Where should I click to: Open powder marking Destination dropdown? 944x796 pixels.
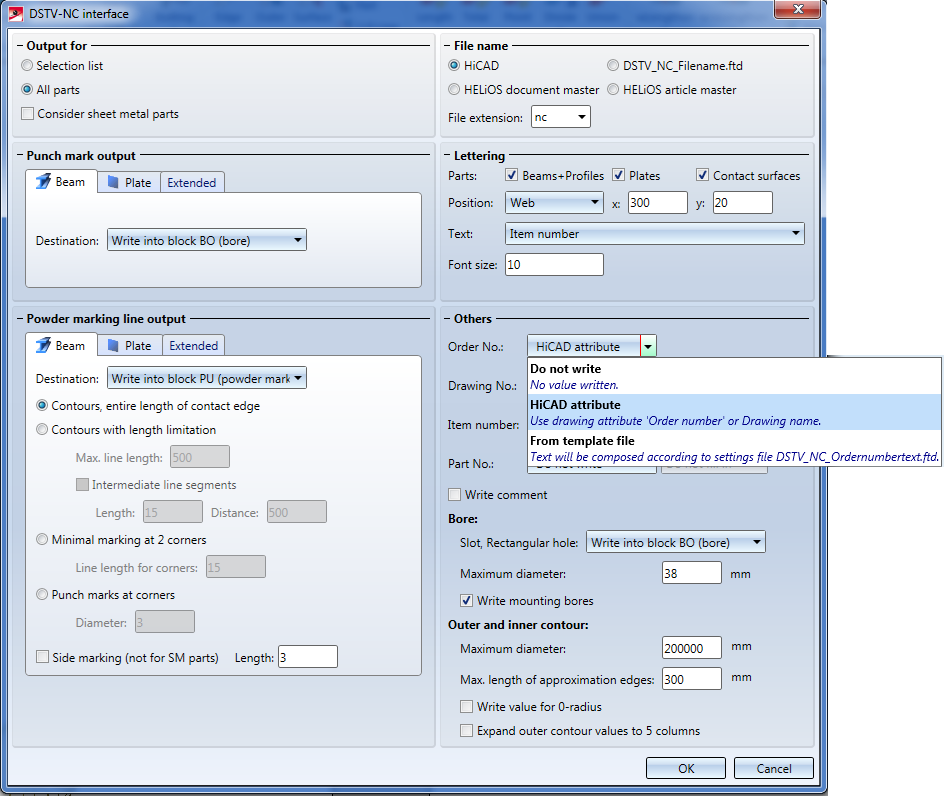[206, 378]
